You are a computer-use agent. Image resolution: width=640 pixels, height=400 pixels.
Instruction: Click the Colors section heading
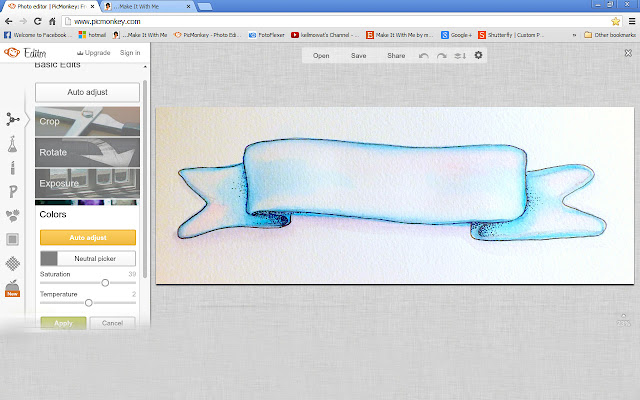(x=53, y=214)
